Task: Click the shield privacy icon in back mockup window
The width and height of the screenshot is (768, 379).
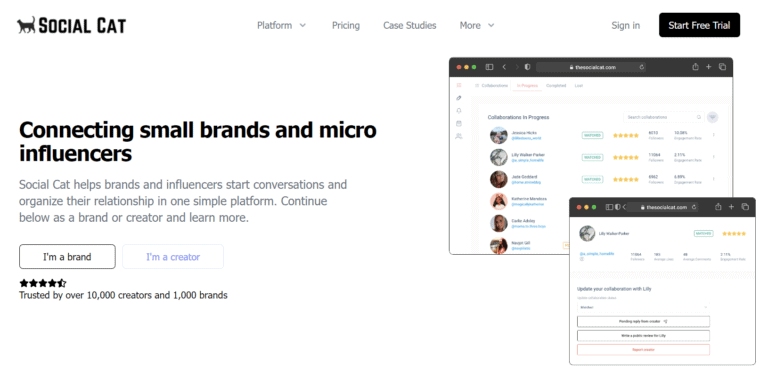Action: tap(528, 67)
